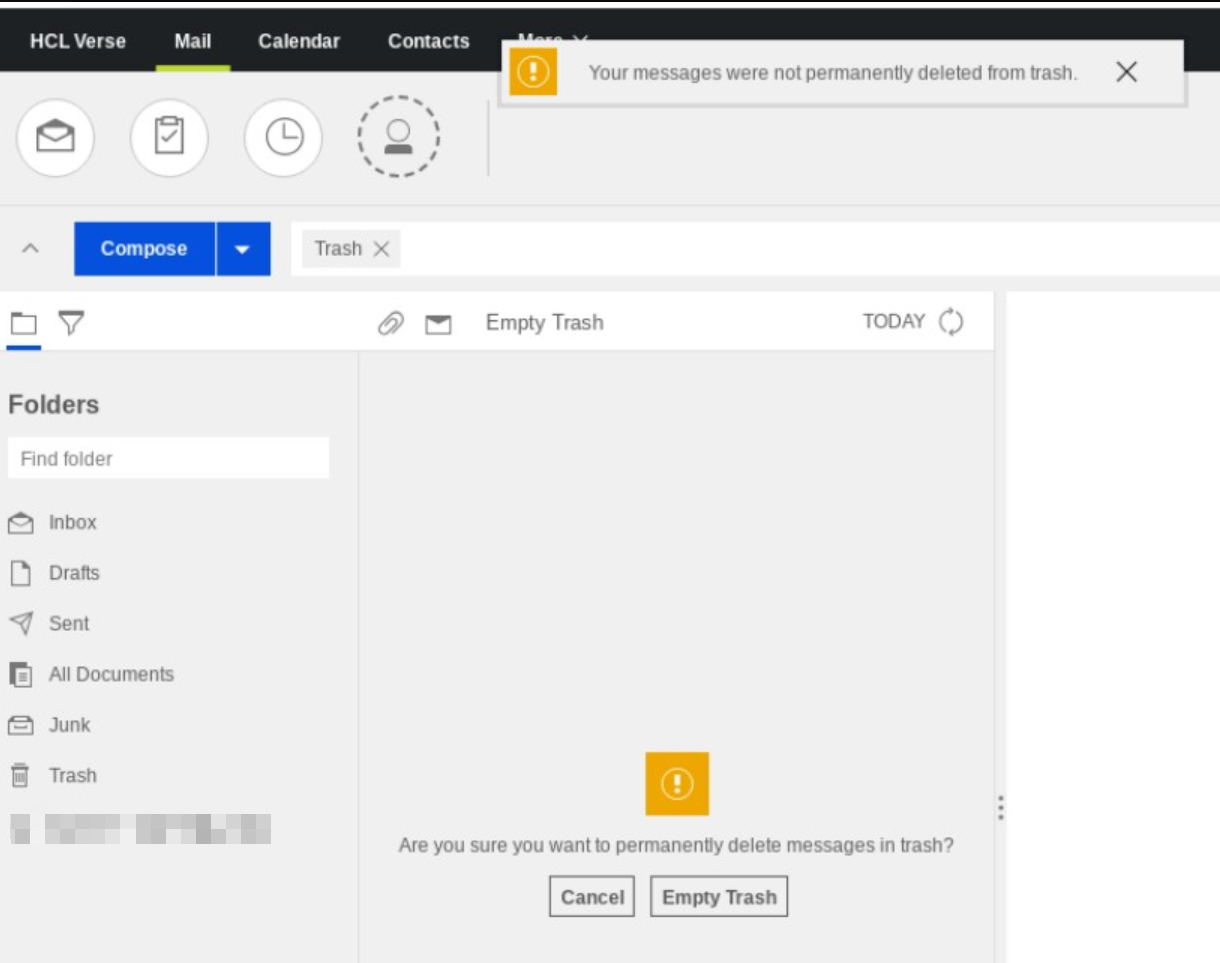Open the Junk folder
Image resolution: width=1220 pixels, height=963 pixels.
pyautogui.click(x=69, y=725)
